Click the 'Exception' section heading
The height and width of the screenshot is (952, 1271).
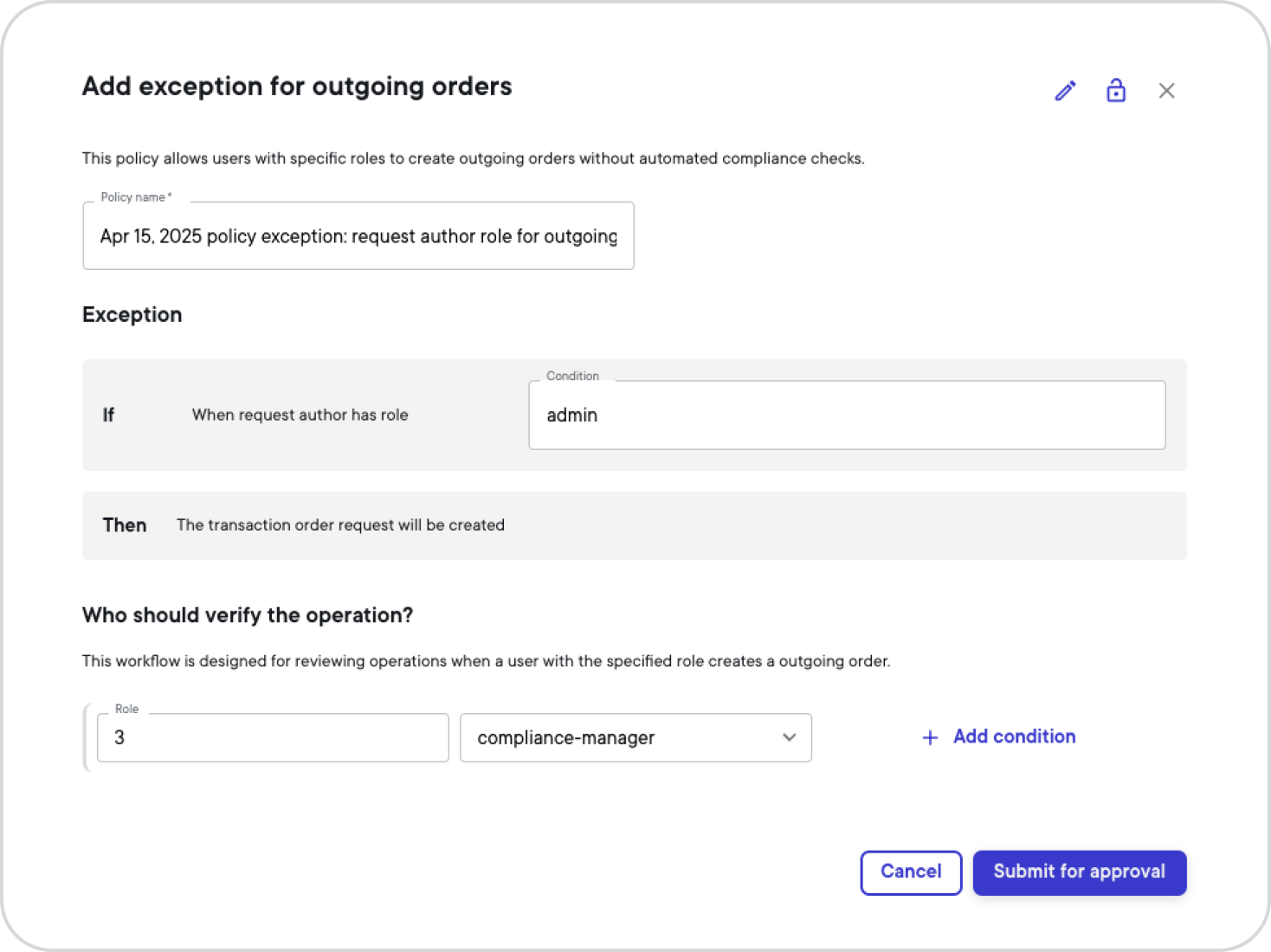click(132, 314)
